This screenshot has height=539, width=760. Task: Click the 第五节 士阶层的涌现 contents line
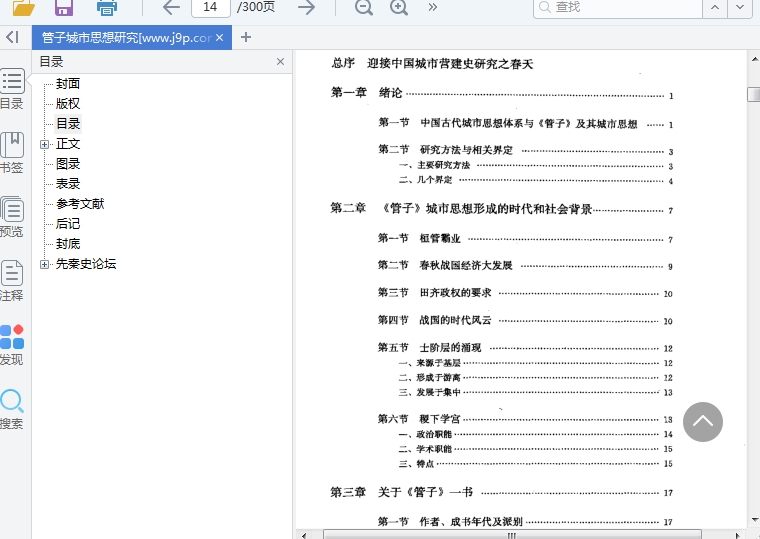(x=525, y=348)
